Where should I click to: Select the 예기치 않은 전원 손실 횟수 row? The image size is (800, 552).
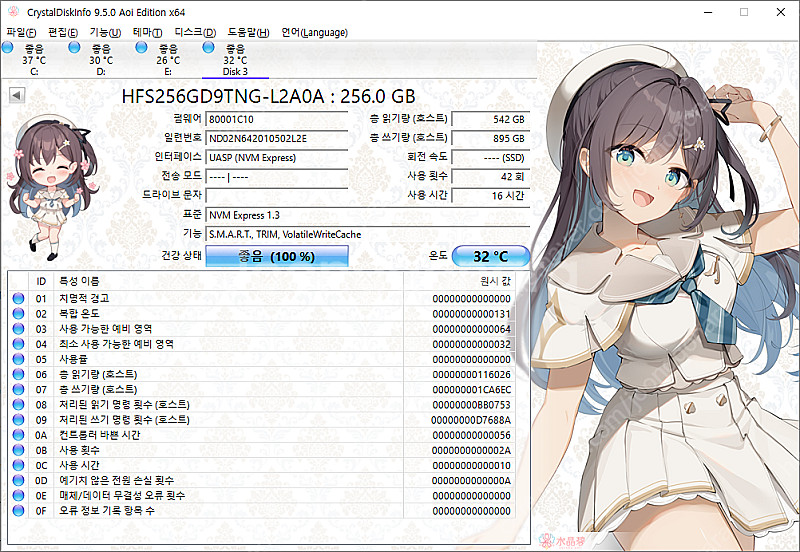(x=261, y=481)
